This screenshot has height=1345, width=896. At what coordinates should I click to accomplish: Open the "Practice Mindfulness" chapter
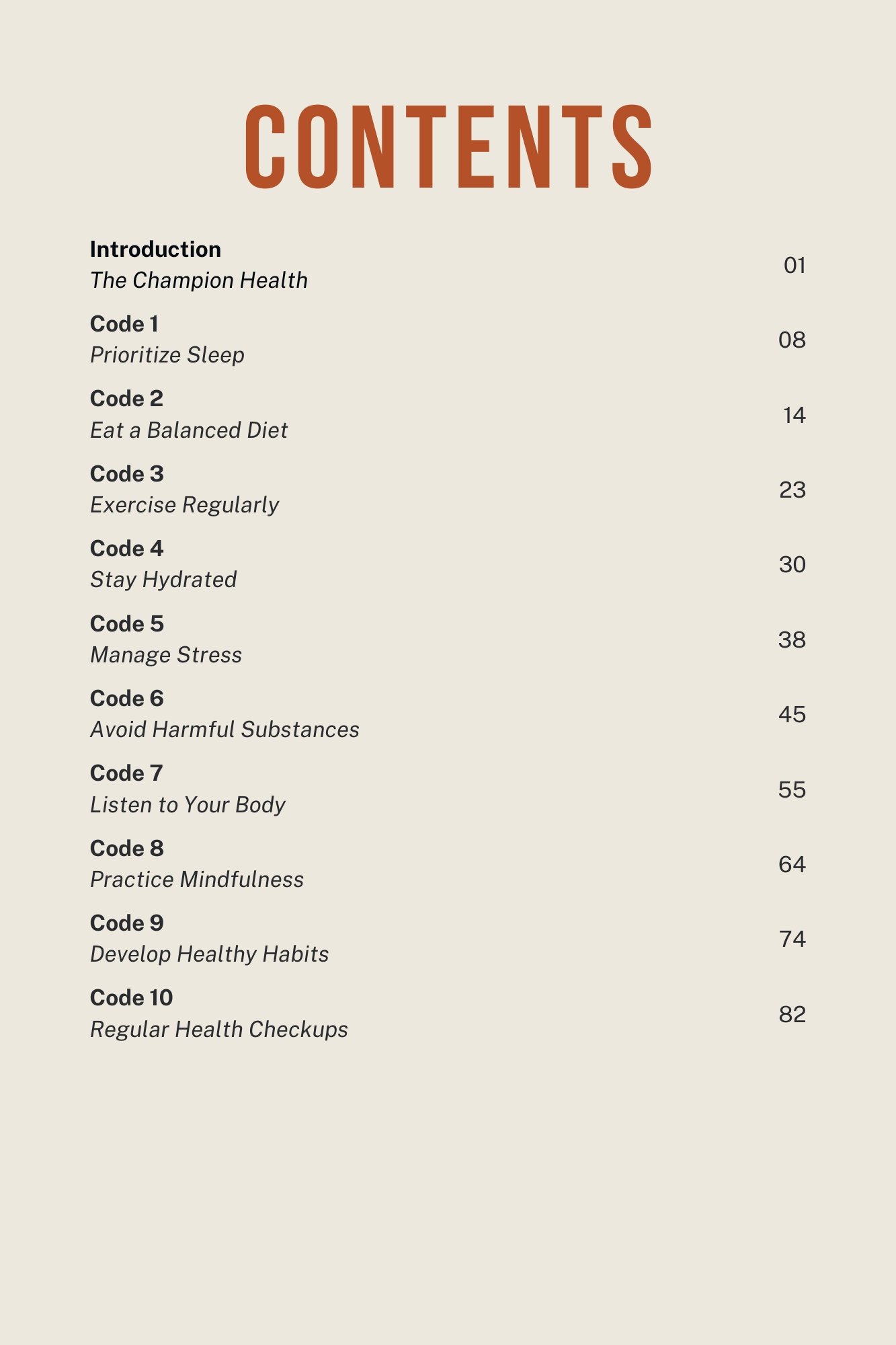pos(197,880)
